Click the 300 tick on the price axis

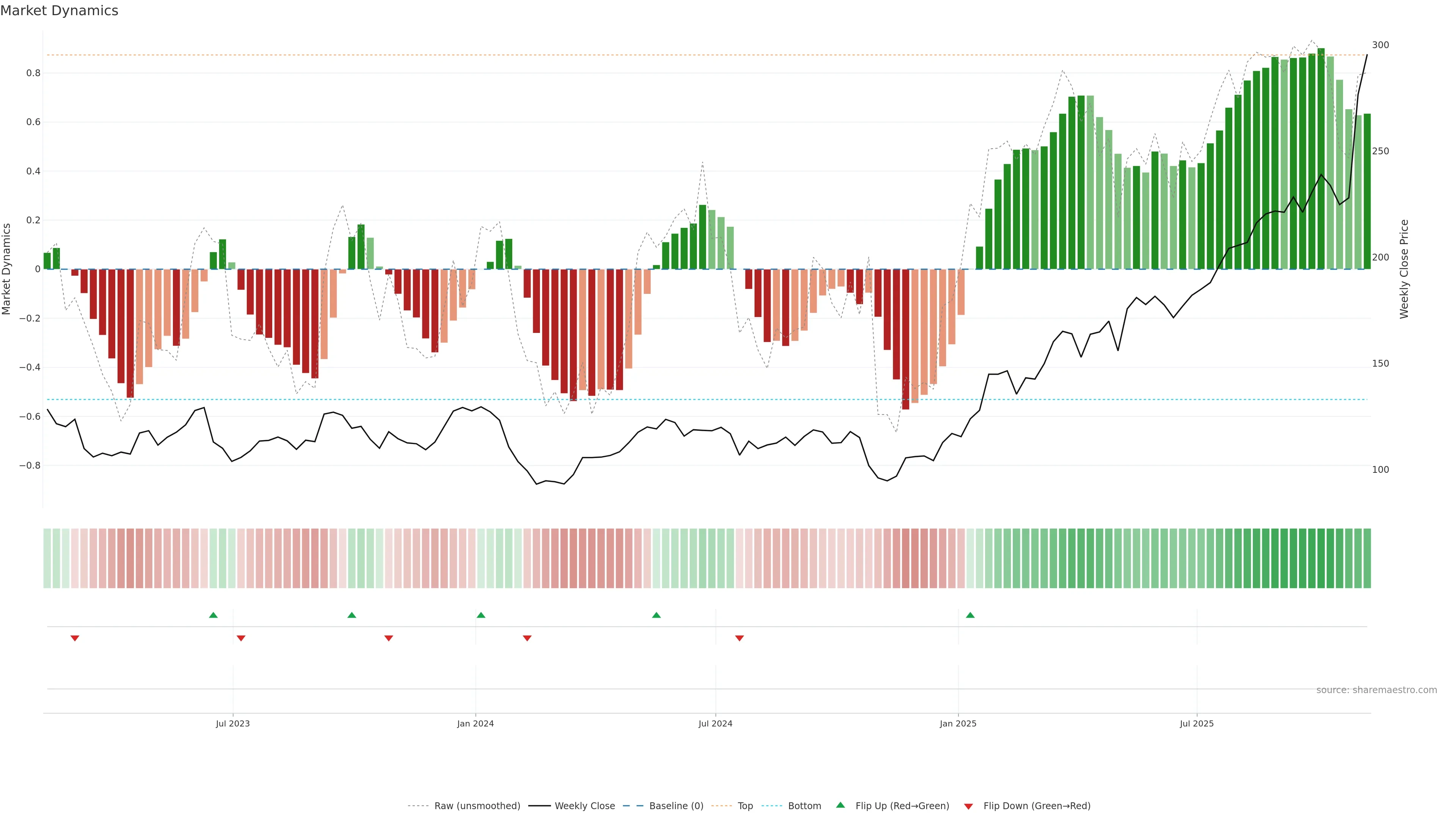point(1380,45)
